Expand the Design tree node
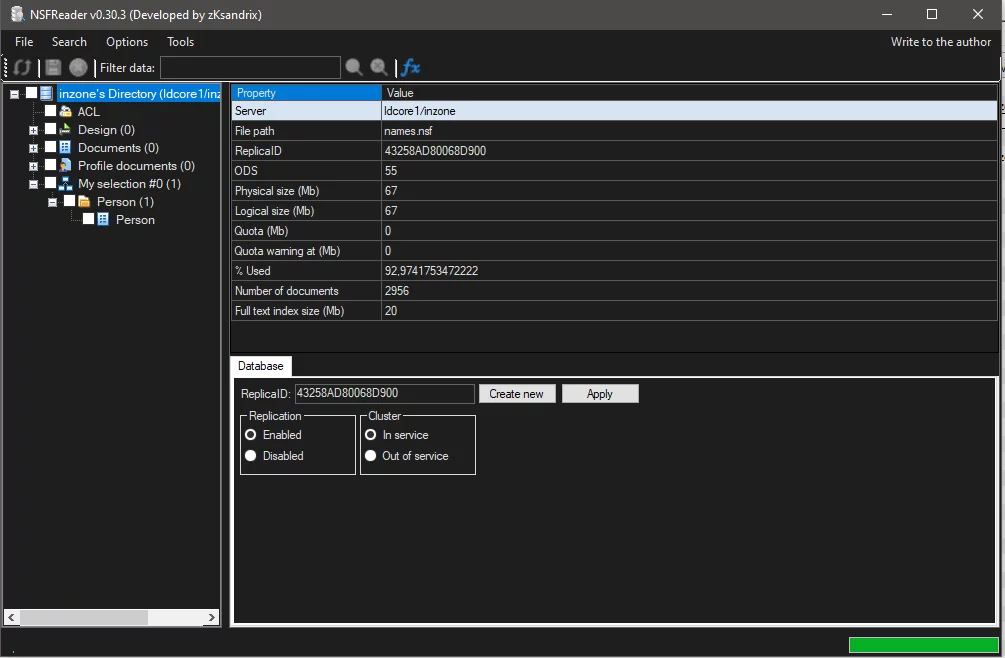1005x658 pixels. pyautogui.click(x=33, y=130)
